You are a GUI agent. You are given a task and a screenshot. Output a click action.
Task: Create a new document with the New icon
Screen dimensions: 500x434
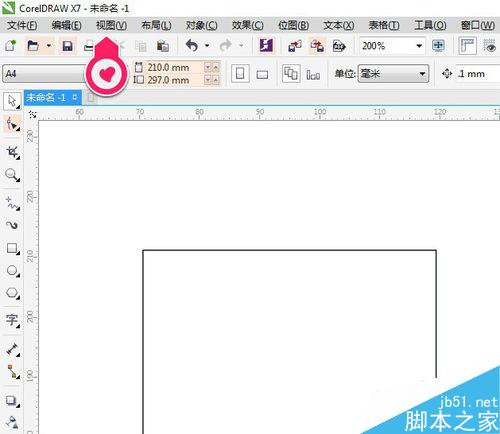coord(10,45)
